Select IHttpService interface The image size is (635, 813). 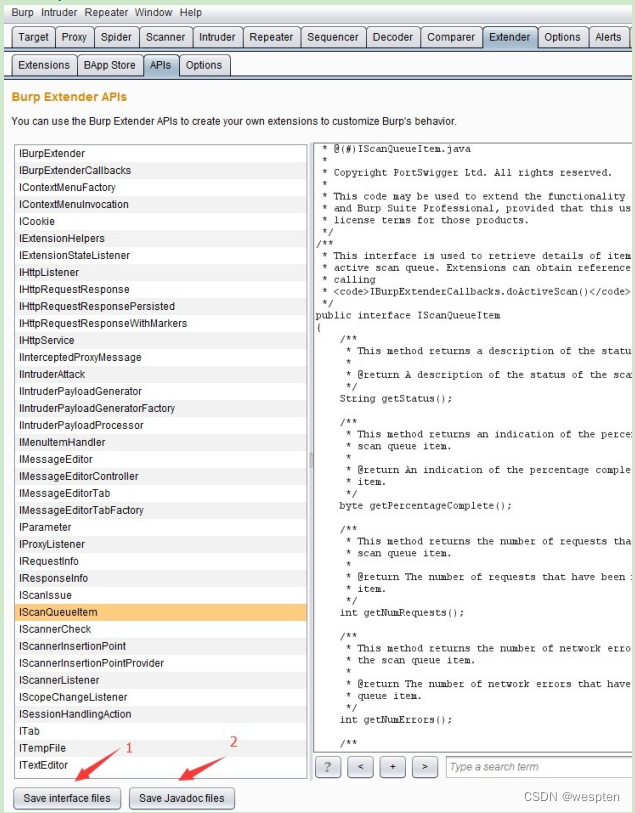pos(161,341)
